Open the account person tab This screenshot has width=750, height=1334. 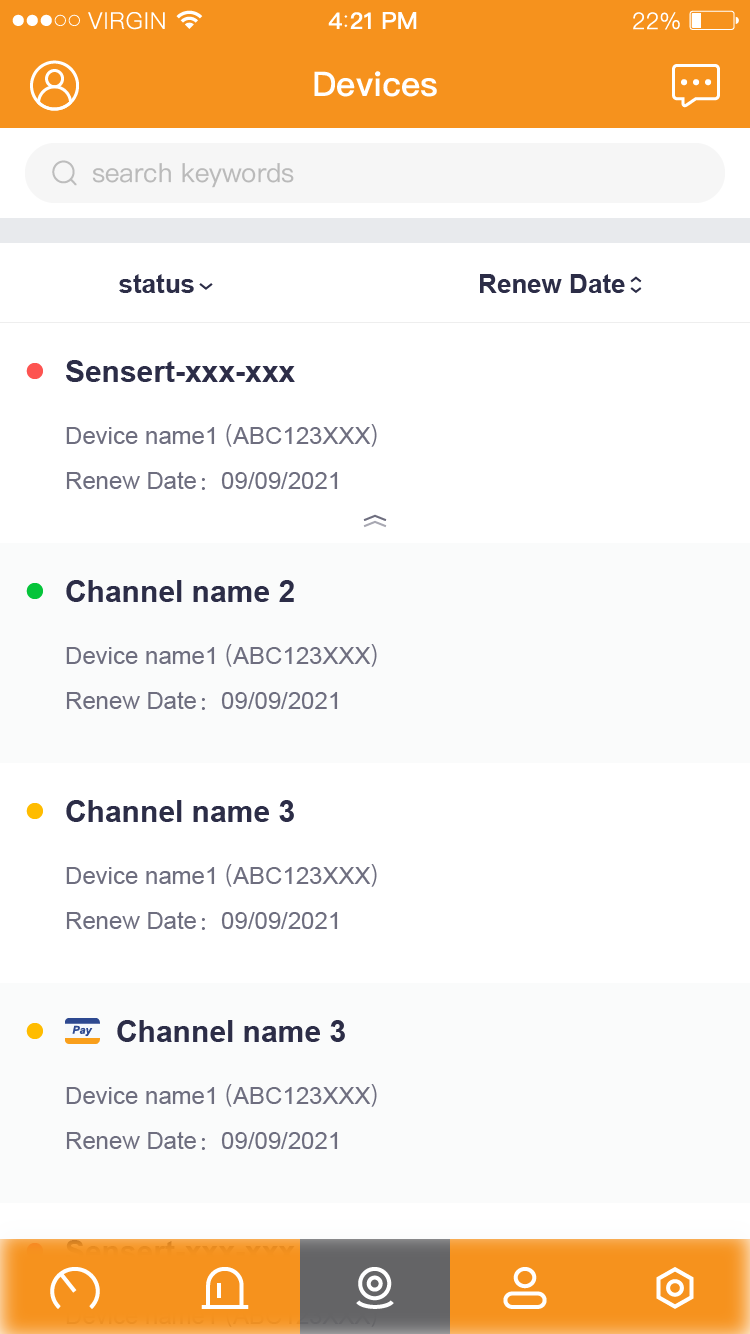click(524, 1288)
